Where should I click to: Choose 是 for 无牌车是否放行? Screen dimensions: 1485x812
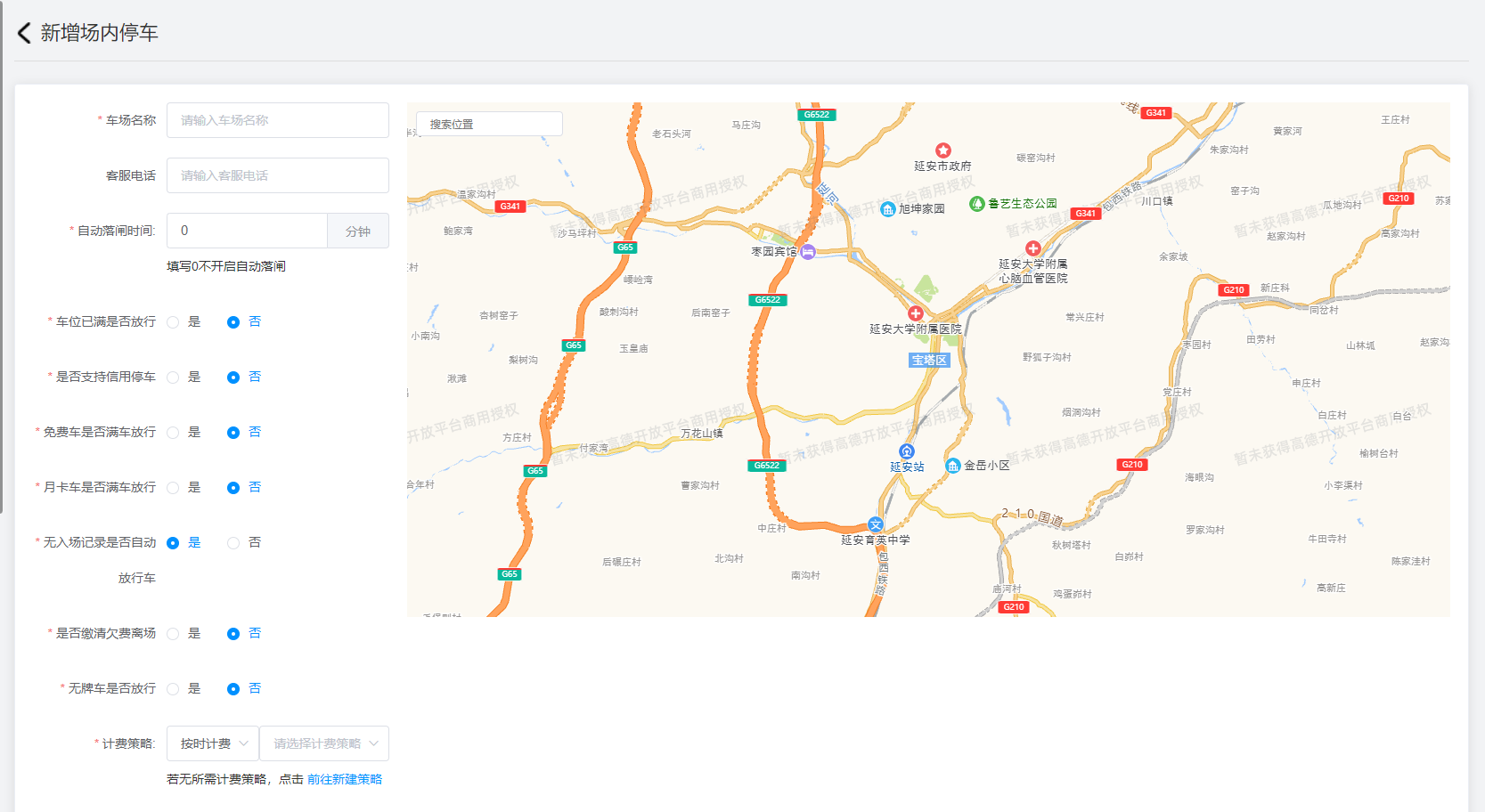174,689
